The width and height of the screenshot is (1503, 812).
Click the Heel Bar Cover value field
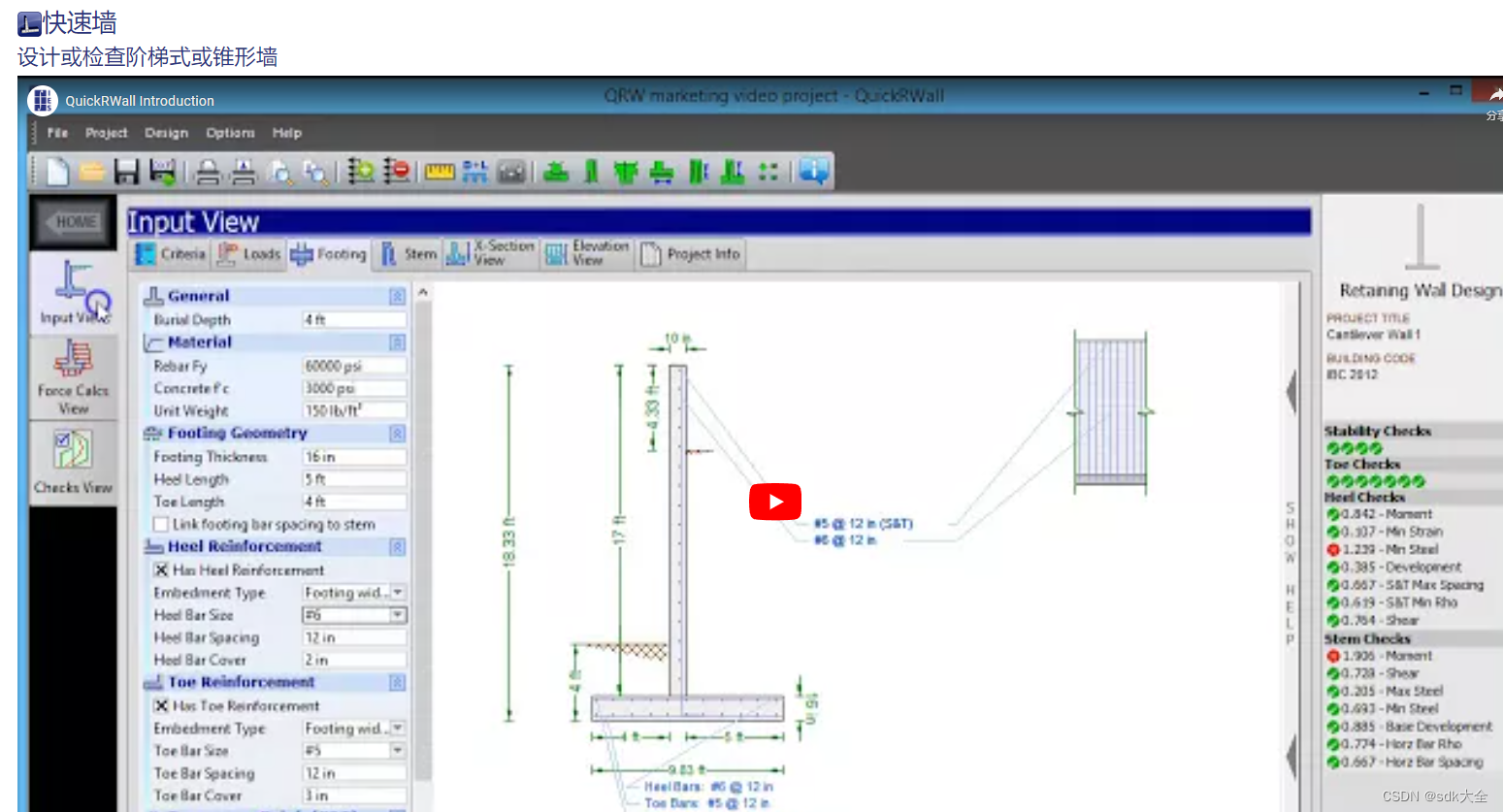(354, 660)
